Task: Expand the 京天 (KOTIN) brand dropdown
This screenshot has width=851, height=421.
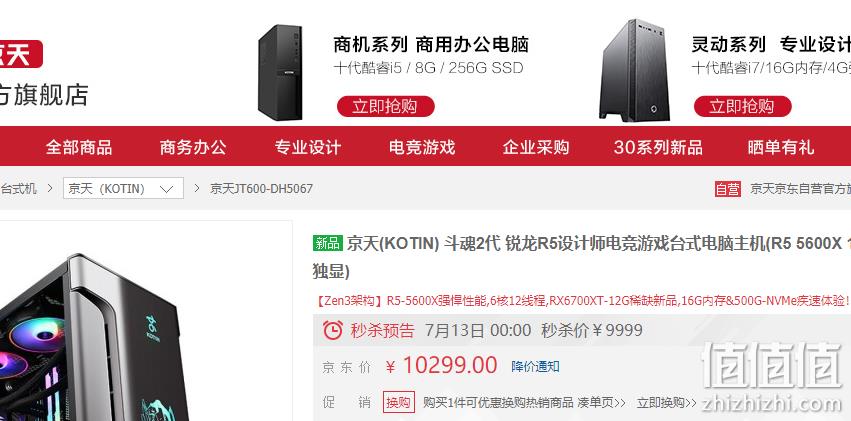Action: pos(123,188)
